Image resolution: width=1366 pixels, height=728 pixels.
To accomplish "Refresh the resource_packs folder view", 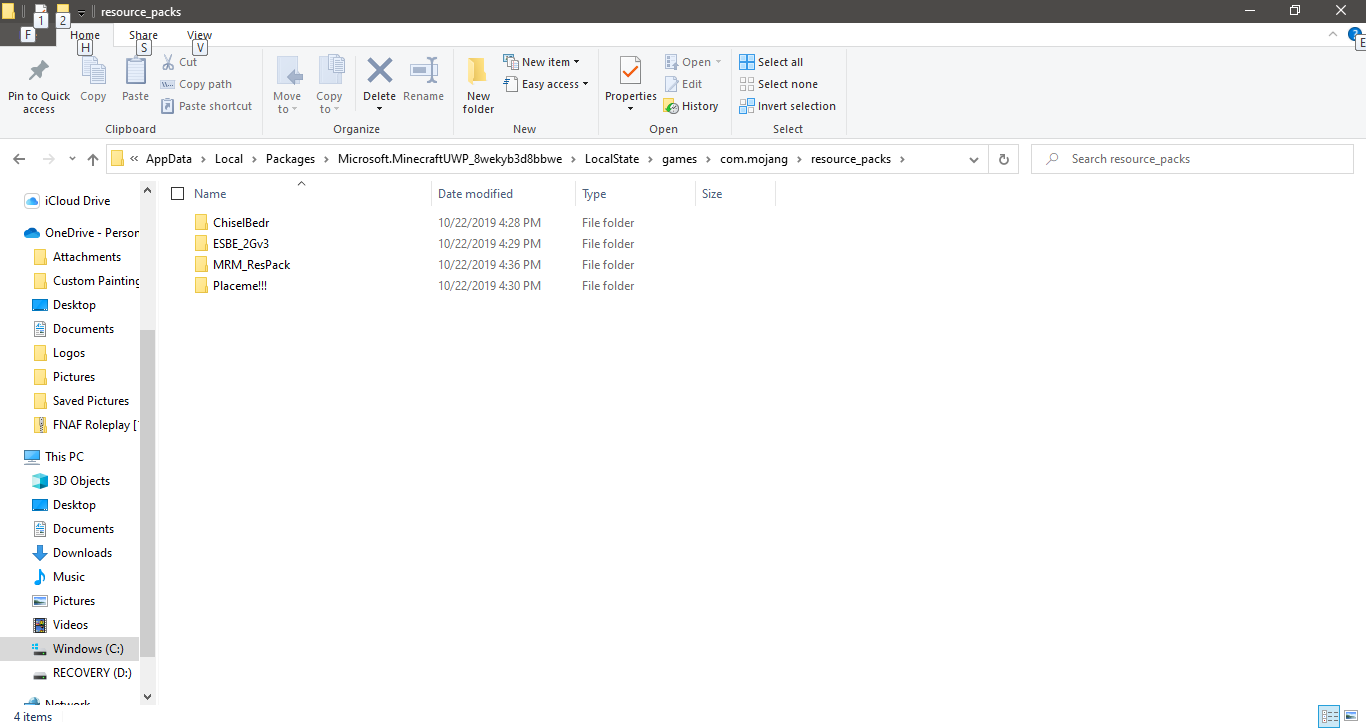I will click(x=1004, y=159).
